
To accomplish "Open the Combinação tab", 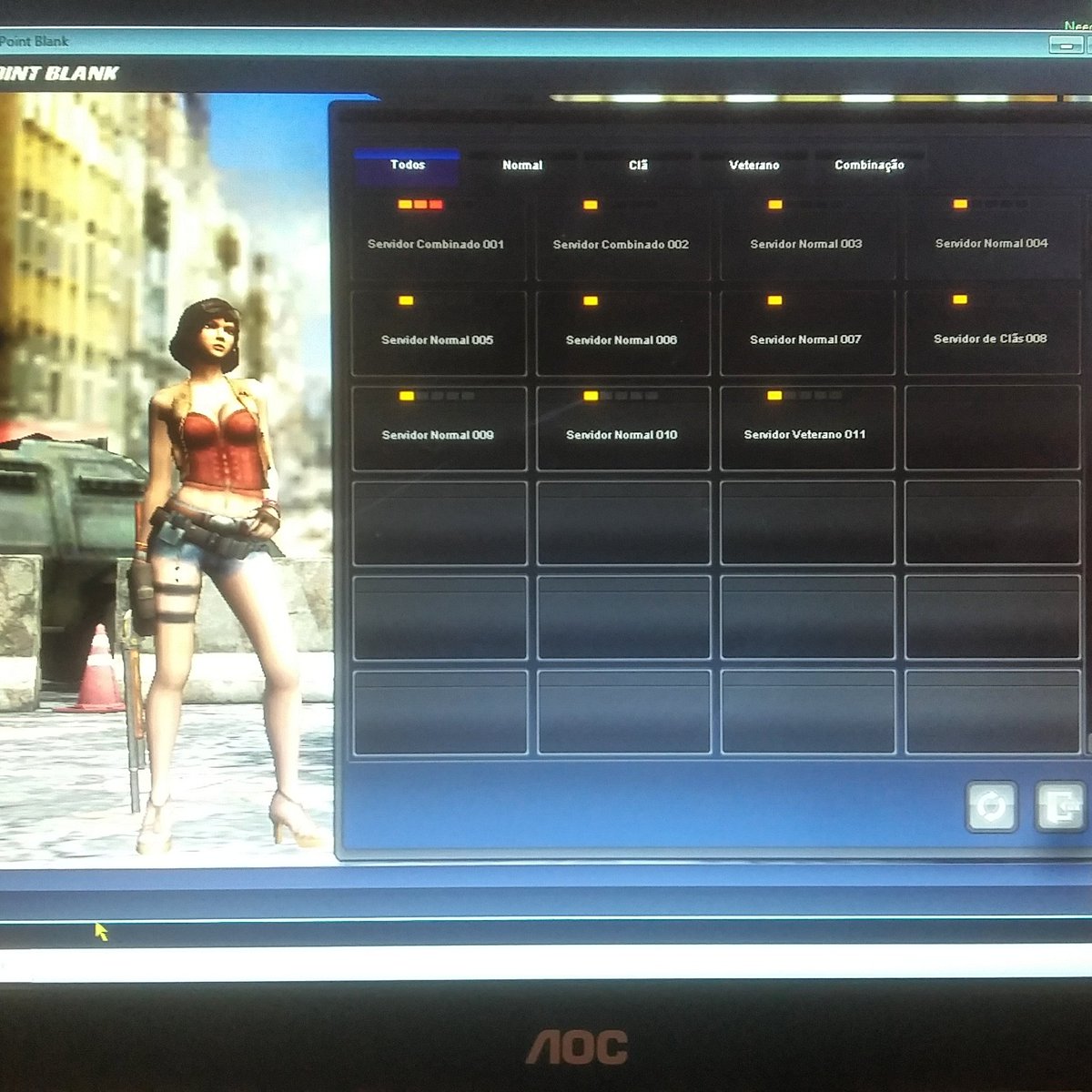I will pyautogui.click(x=869, y=165).
